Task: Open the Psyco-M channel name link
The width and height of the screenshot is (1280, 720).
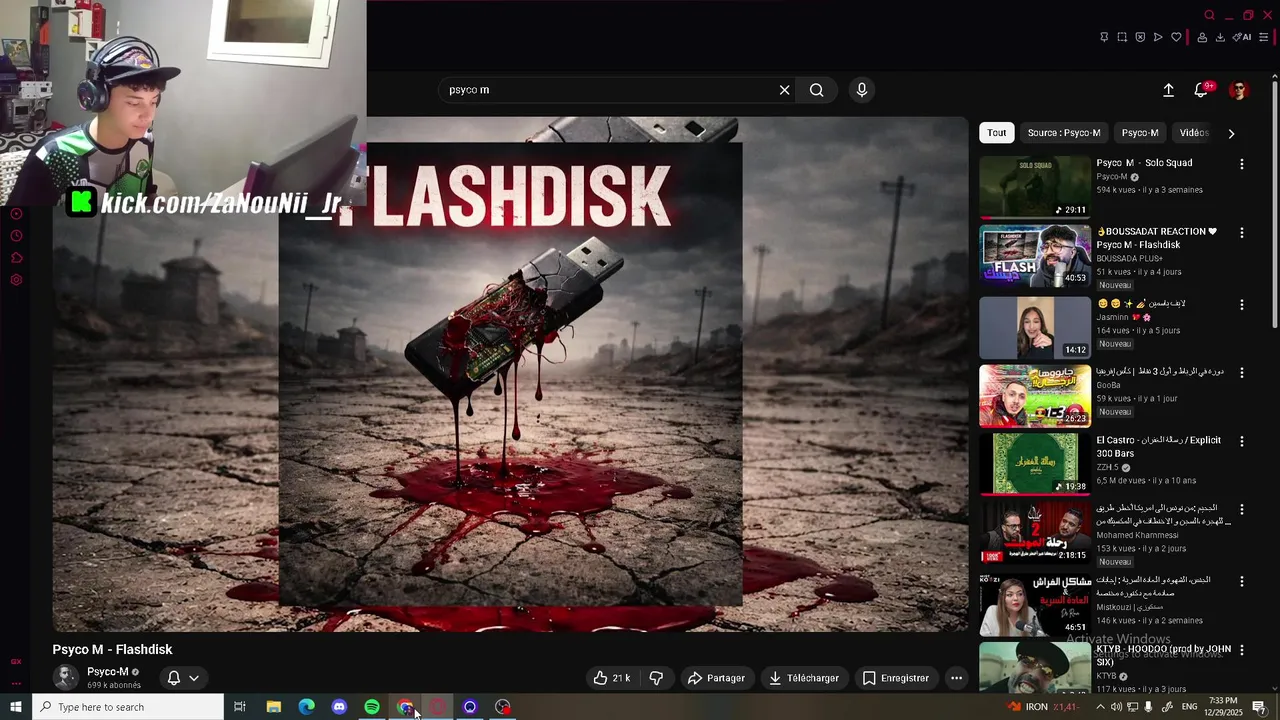Action: pos(107,672)
